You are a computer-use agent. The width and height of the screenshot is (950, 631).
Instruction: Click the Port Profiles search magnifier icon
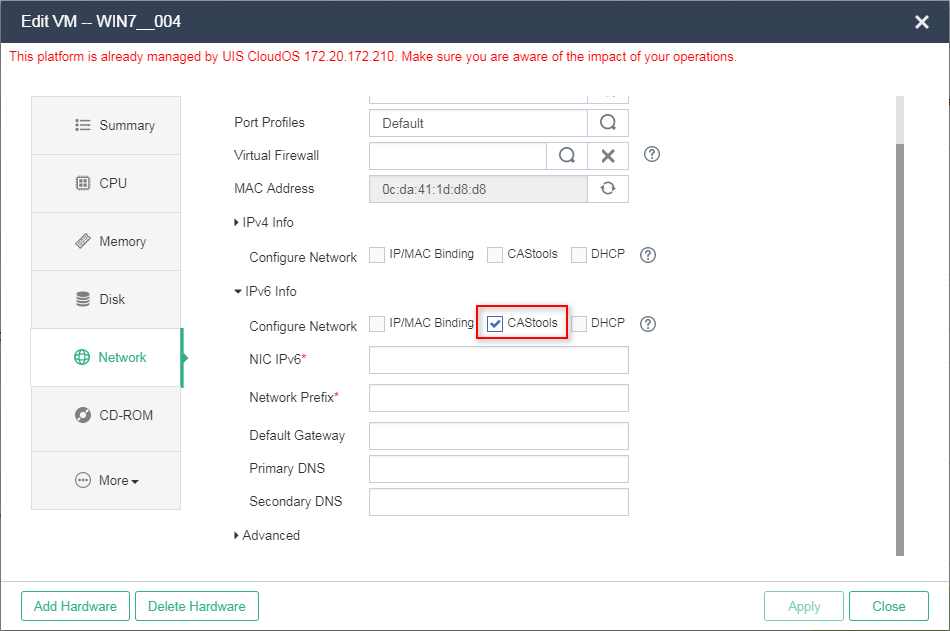pyautogui.click(x=608, y=123)
